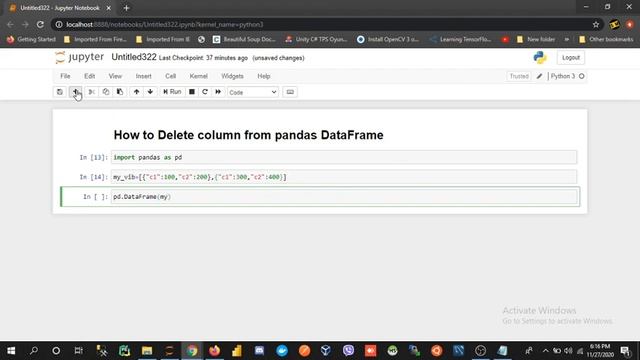Image resolution: width=640 pixels, height=360 pixels.
Task: Open Discord from the taskbar
Action: point(259,351)
